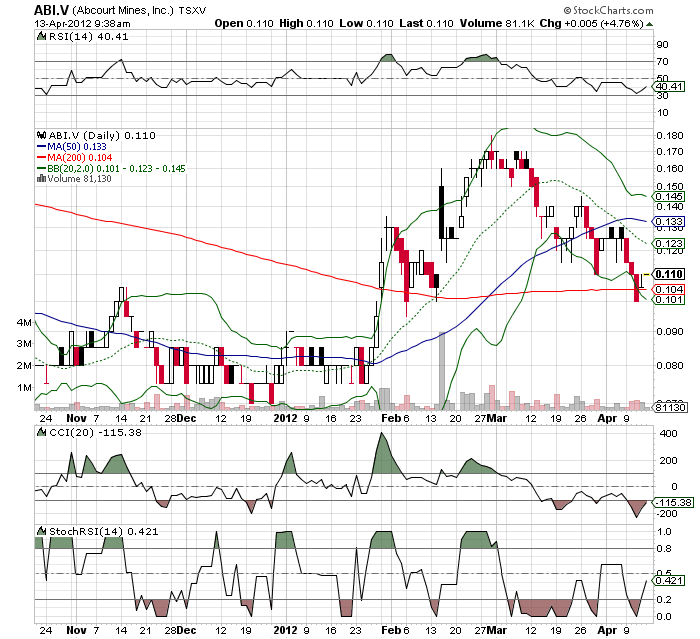Click the TSXV exchange label
The height and width of the screenshot is (639, 700).
coord(192,11)
